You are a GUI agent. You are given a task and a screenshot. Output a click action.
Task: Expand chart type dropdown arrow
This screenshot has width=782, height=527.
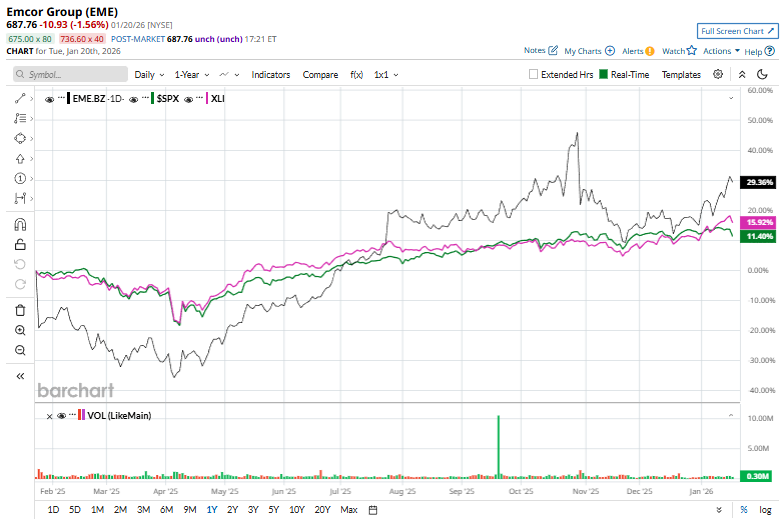(237, 75)
